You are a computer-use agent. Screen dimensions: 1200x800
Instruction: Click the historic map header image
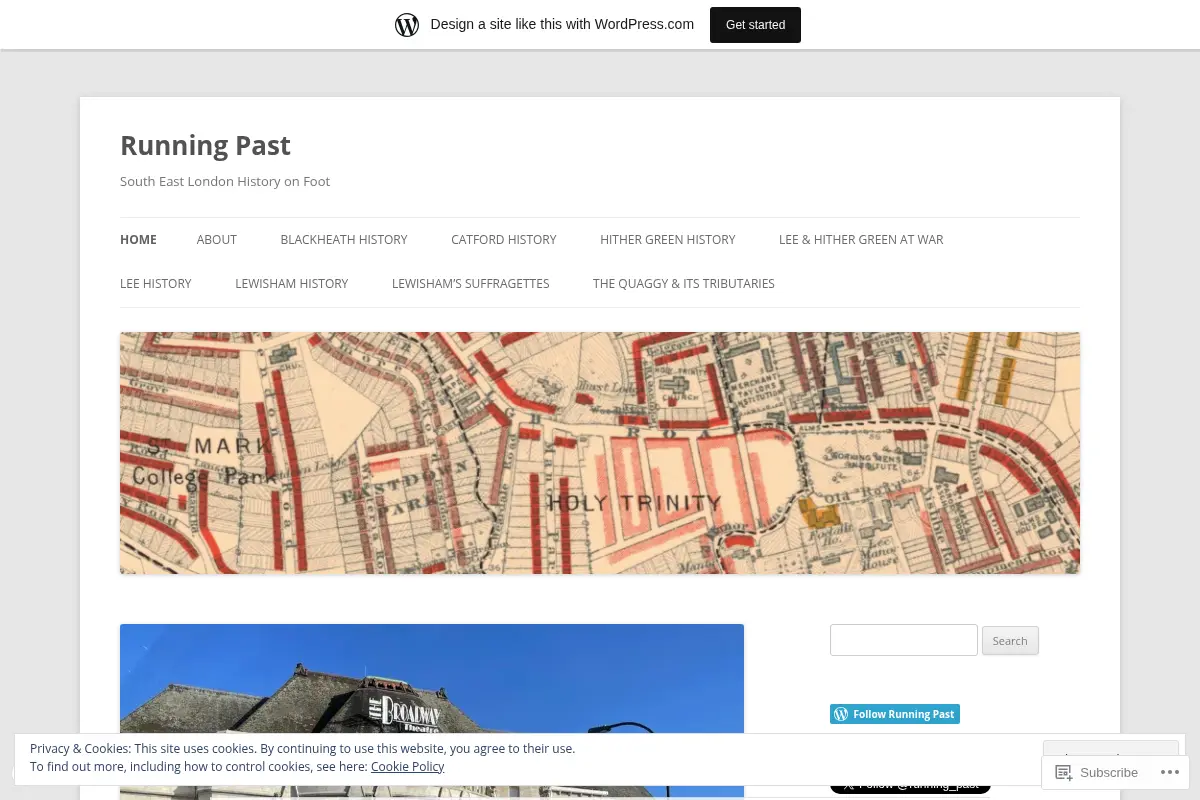pyautogui.click(x=600, y=453)
